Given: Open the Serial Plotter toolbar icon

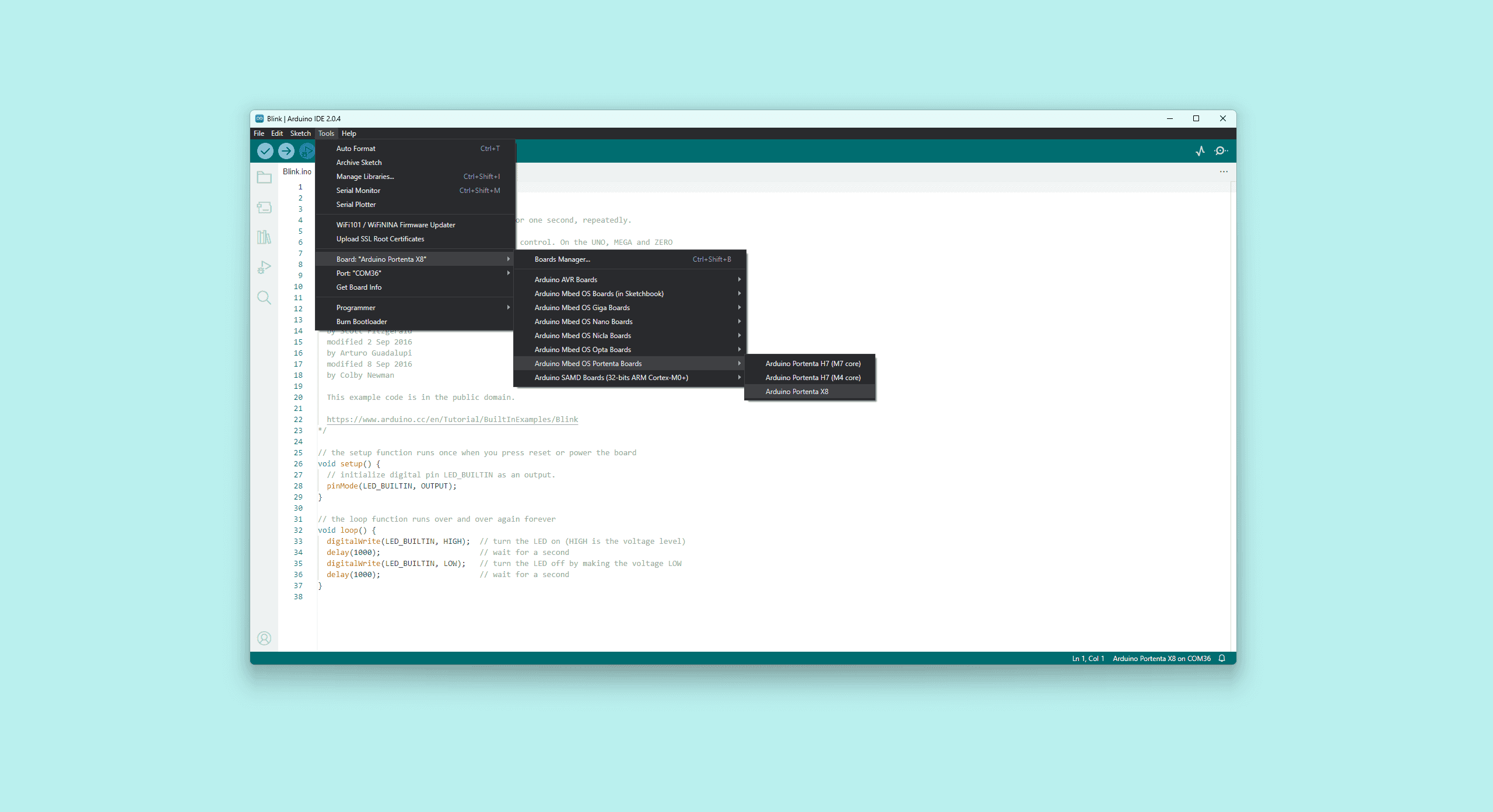Looking at the screenshot, I should 1200,151.
